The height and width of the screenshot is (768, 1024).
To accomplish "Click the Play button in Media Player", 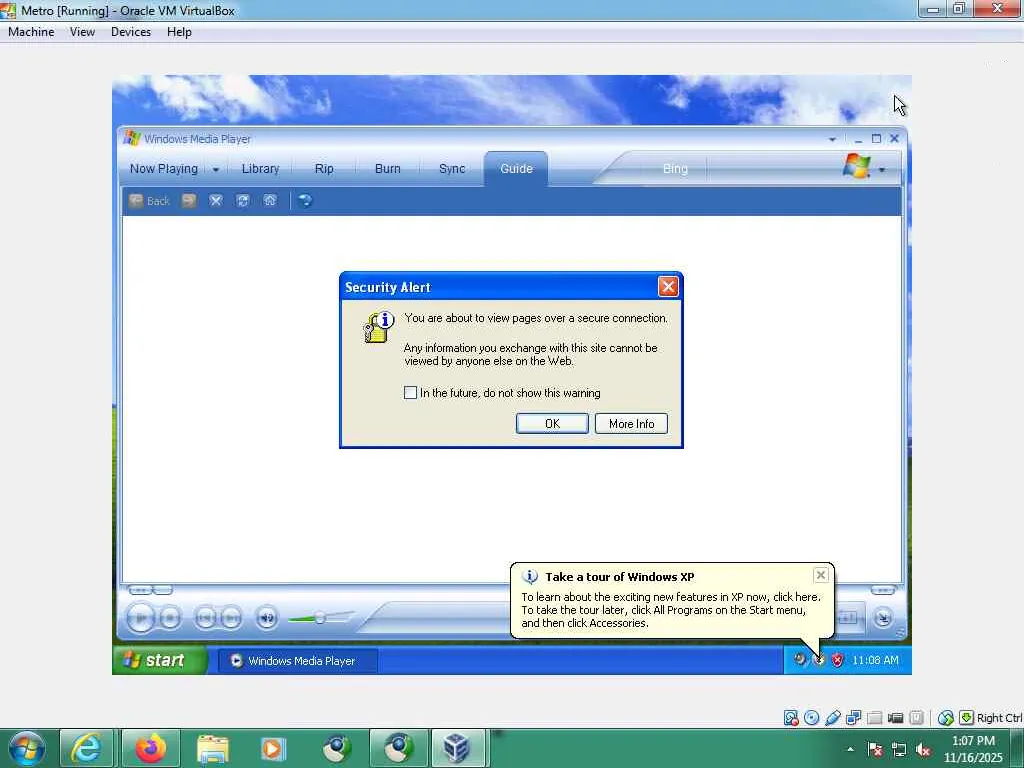I will pyautogui.click(x=140, y=617).
